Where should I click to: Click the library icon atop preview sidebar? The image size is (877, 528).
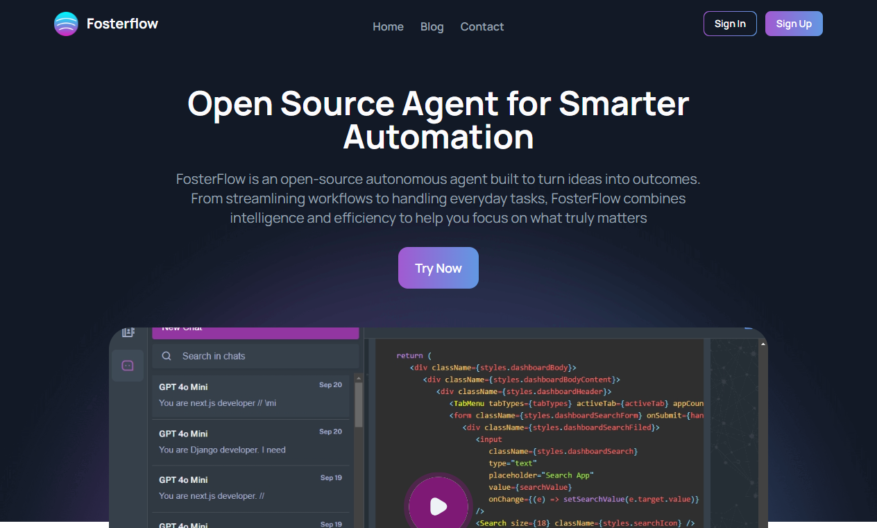pos(128,332)
